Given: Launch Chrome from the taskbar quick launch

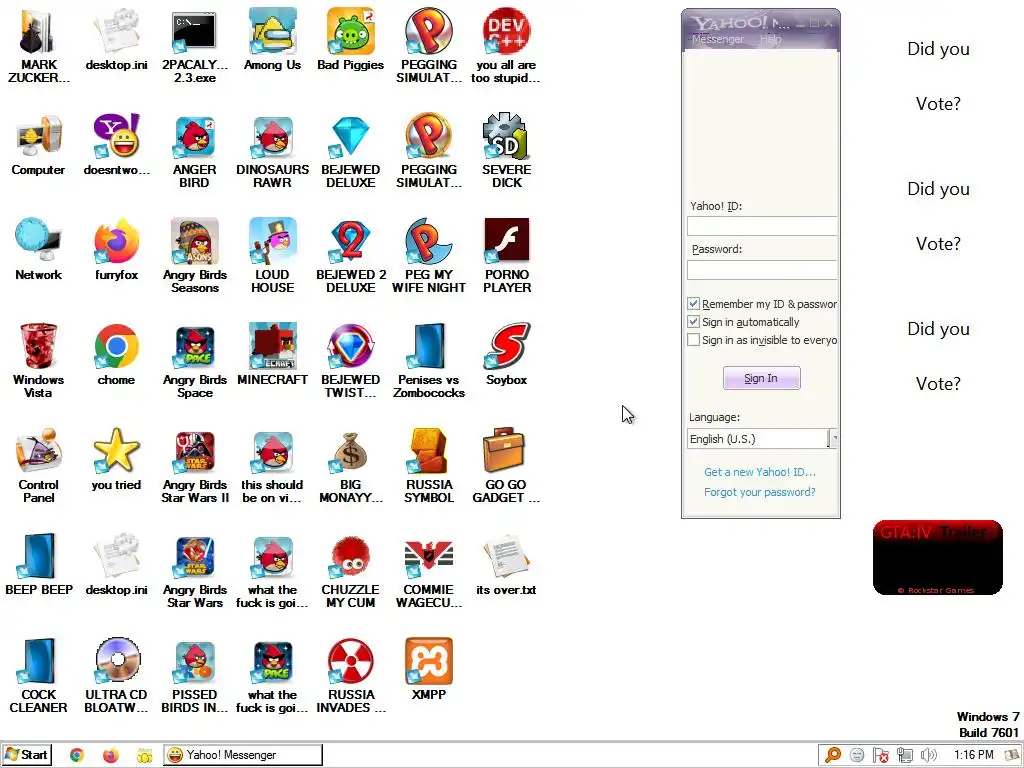Looking at the screenshot, I should point(77,755).
